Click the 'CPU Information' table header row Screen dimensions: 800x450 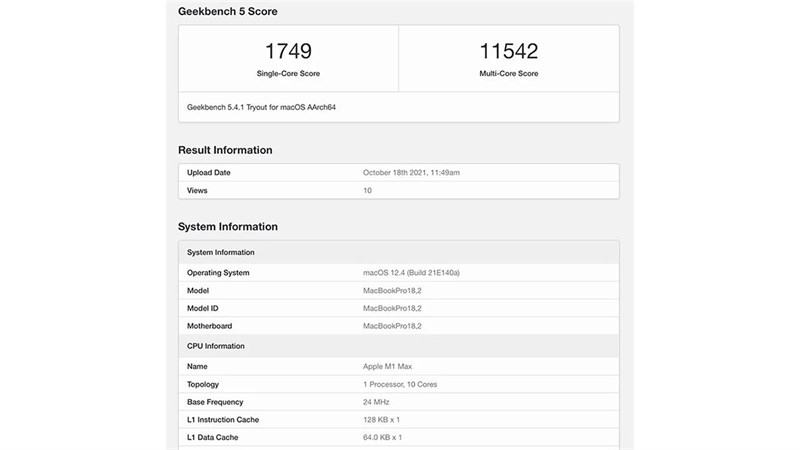click(x=398, y=346)
